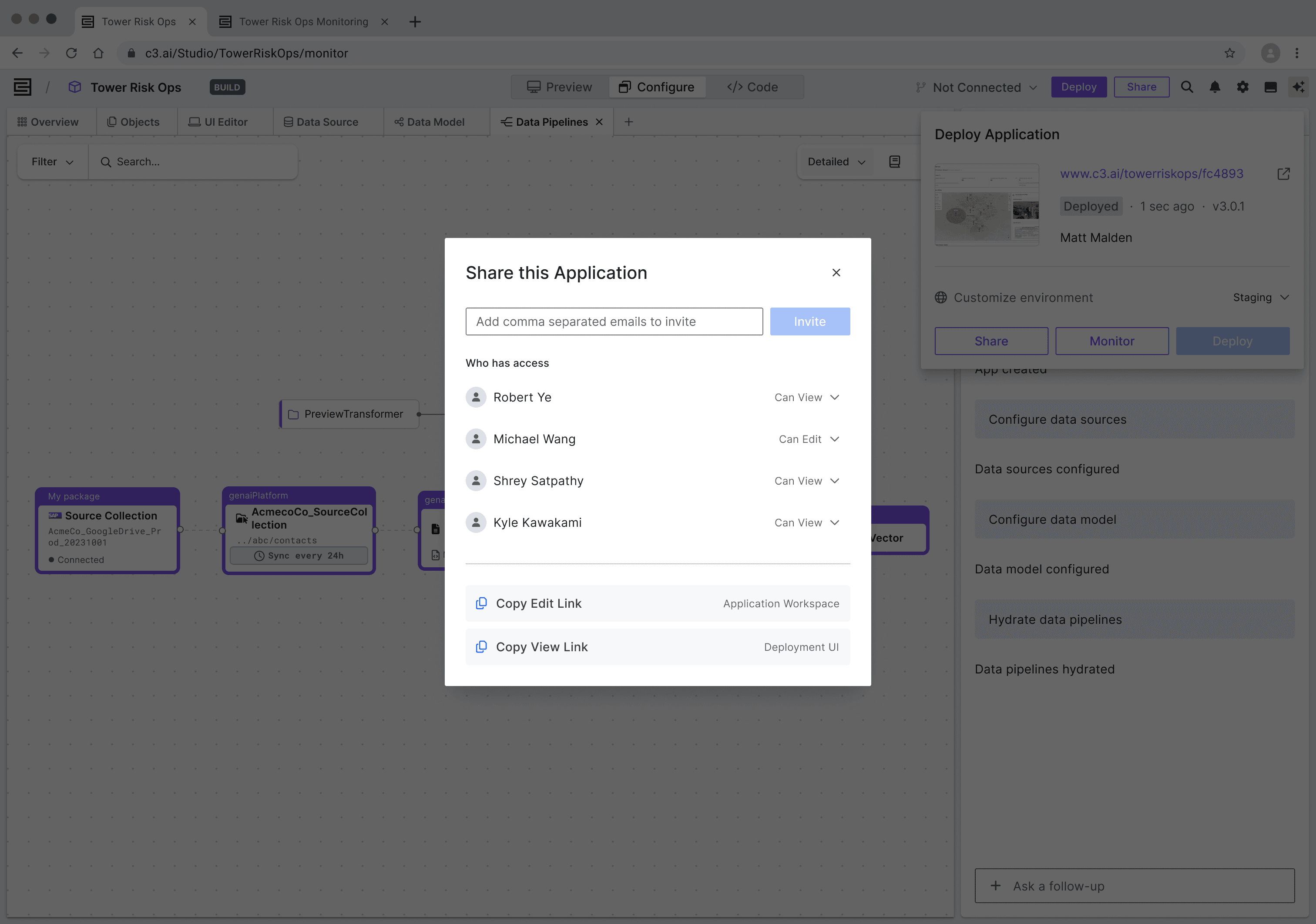
Task: Open the www.c3.ai/towerriskops/fc4893 link
Action: pyautogui.click(x=1151, y=174)
